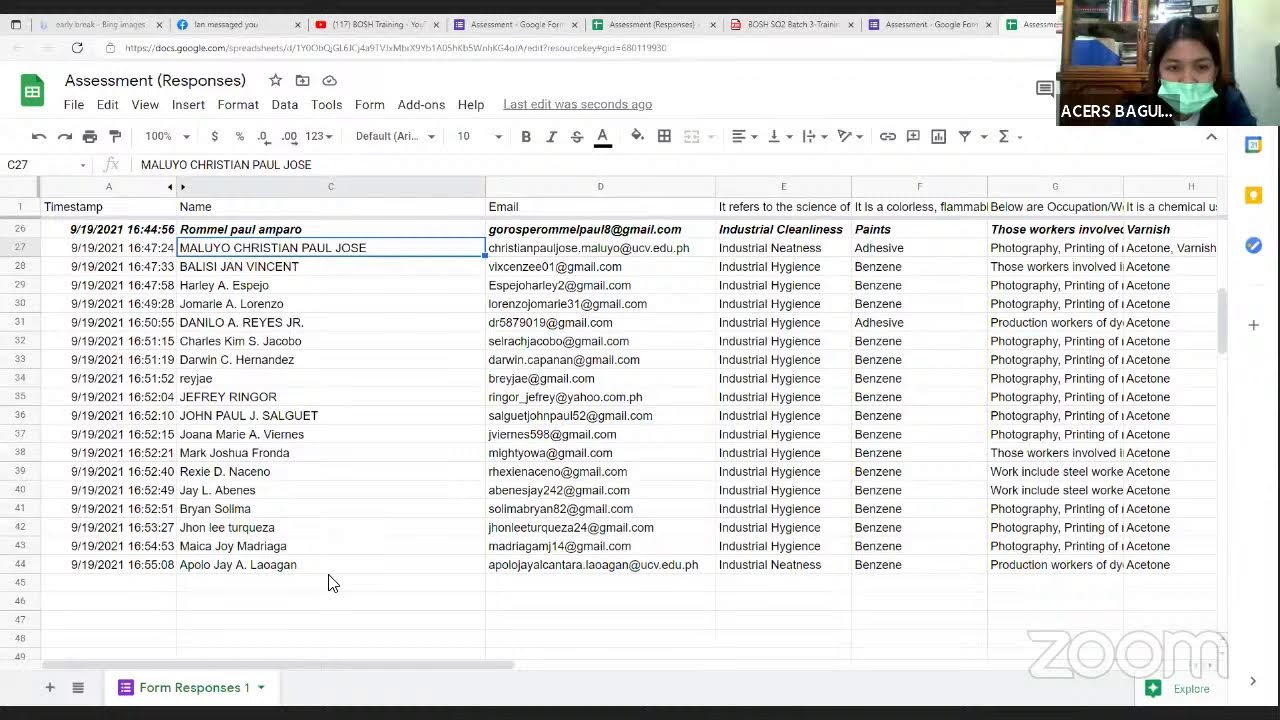Redo the last undone action
This screenshot has height=720, width=1280.
64,136
